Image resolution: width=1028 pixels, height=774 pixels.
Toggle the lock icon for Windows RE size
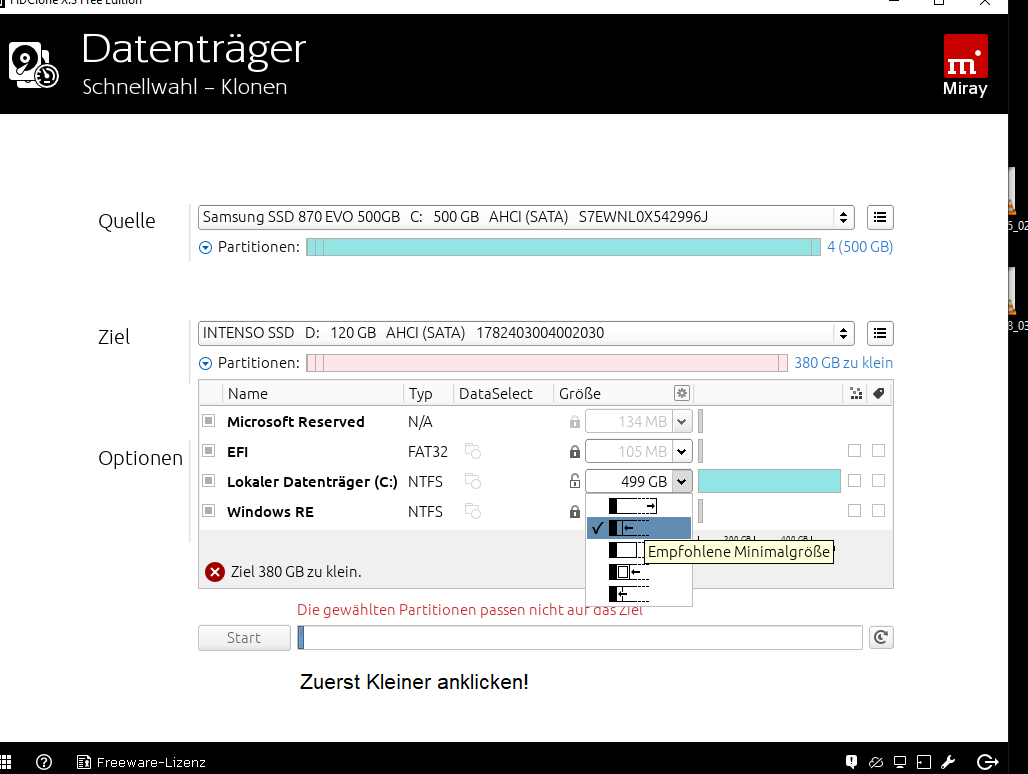(575, 511)
